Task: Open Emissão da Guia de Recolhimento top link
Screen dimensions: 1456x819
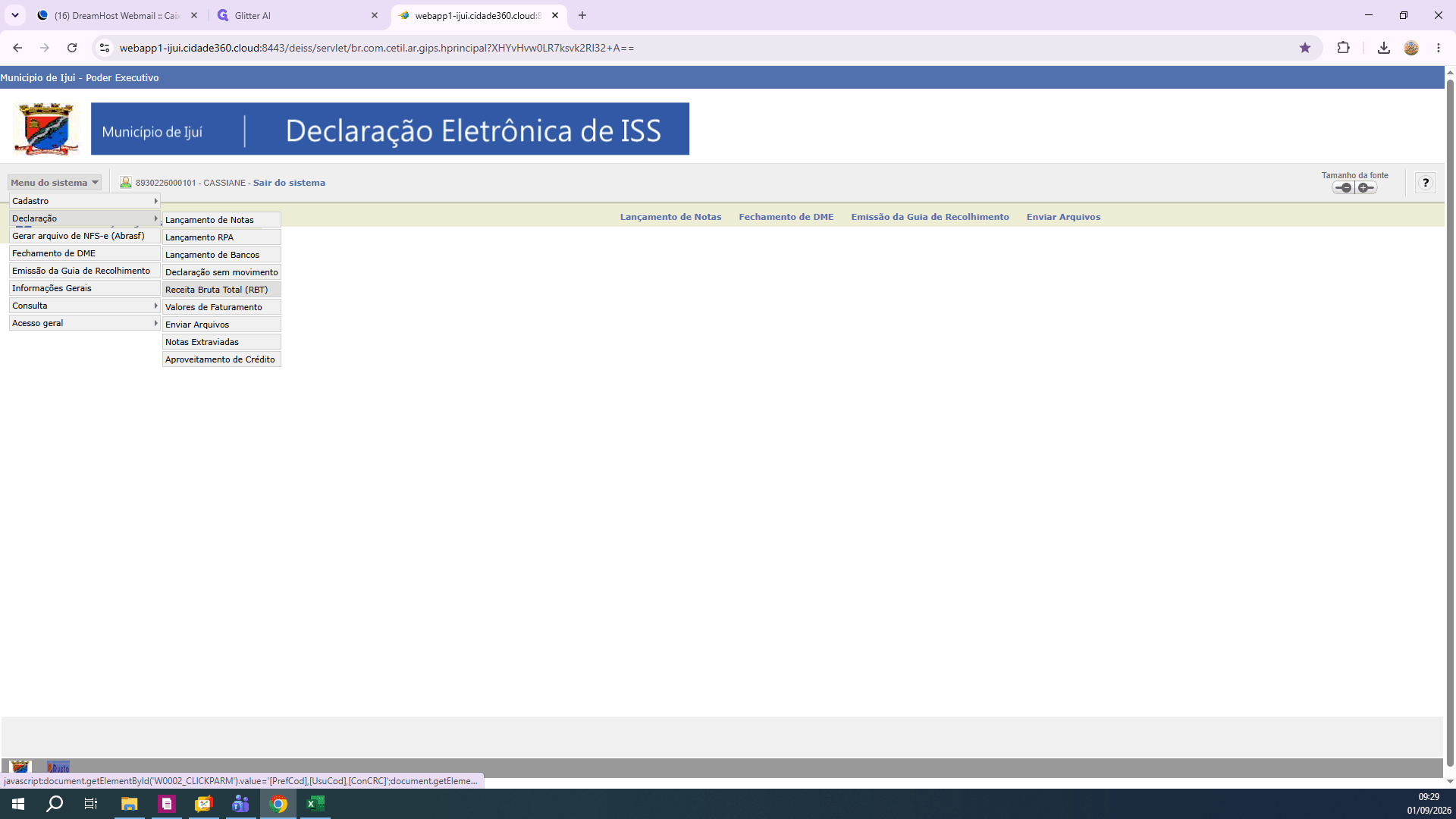Action: (x=930, y=217)
